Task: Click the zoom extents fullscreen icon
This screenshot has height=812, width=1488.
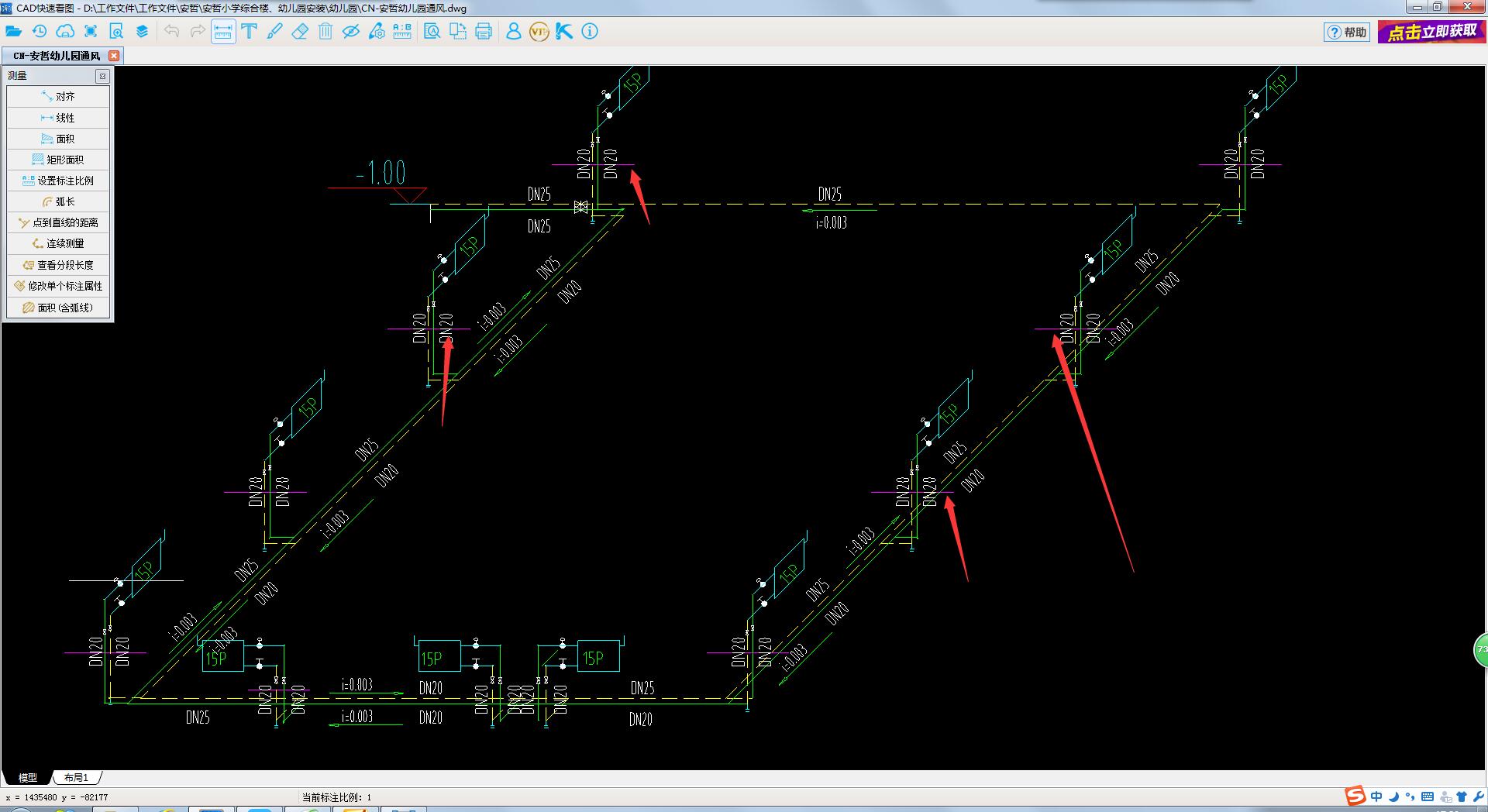Action: 91,32
